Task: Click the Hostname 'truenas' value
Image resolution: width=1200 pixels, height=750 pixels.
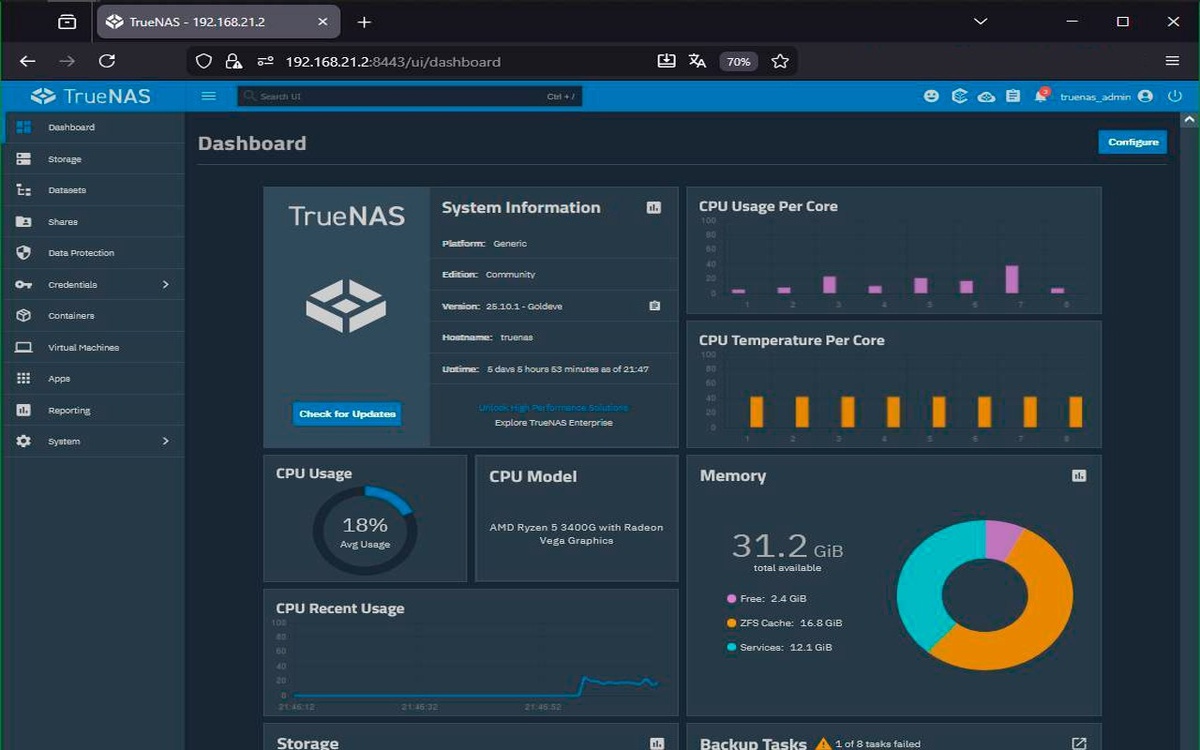Action: (518, 338)
